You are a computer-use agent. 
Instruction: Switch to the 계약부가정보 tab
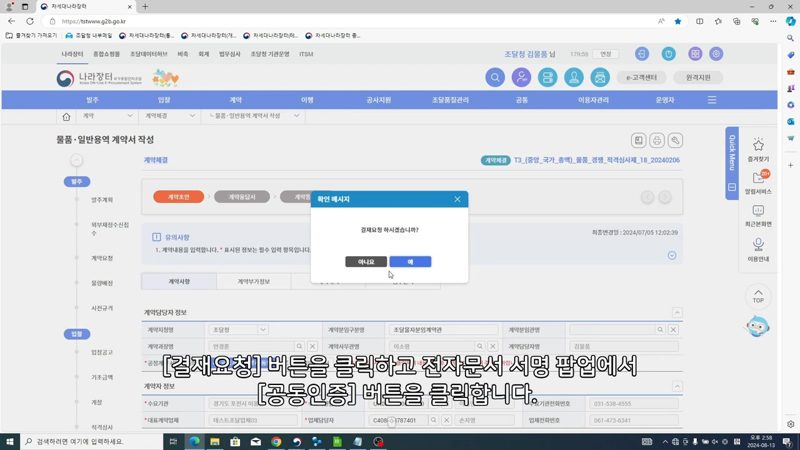coord(254,282)
